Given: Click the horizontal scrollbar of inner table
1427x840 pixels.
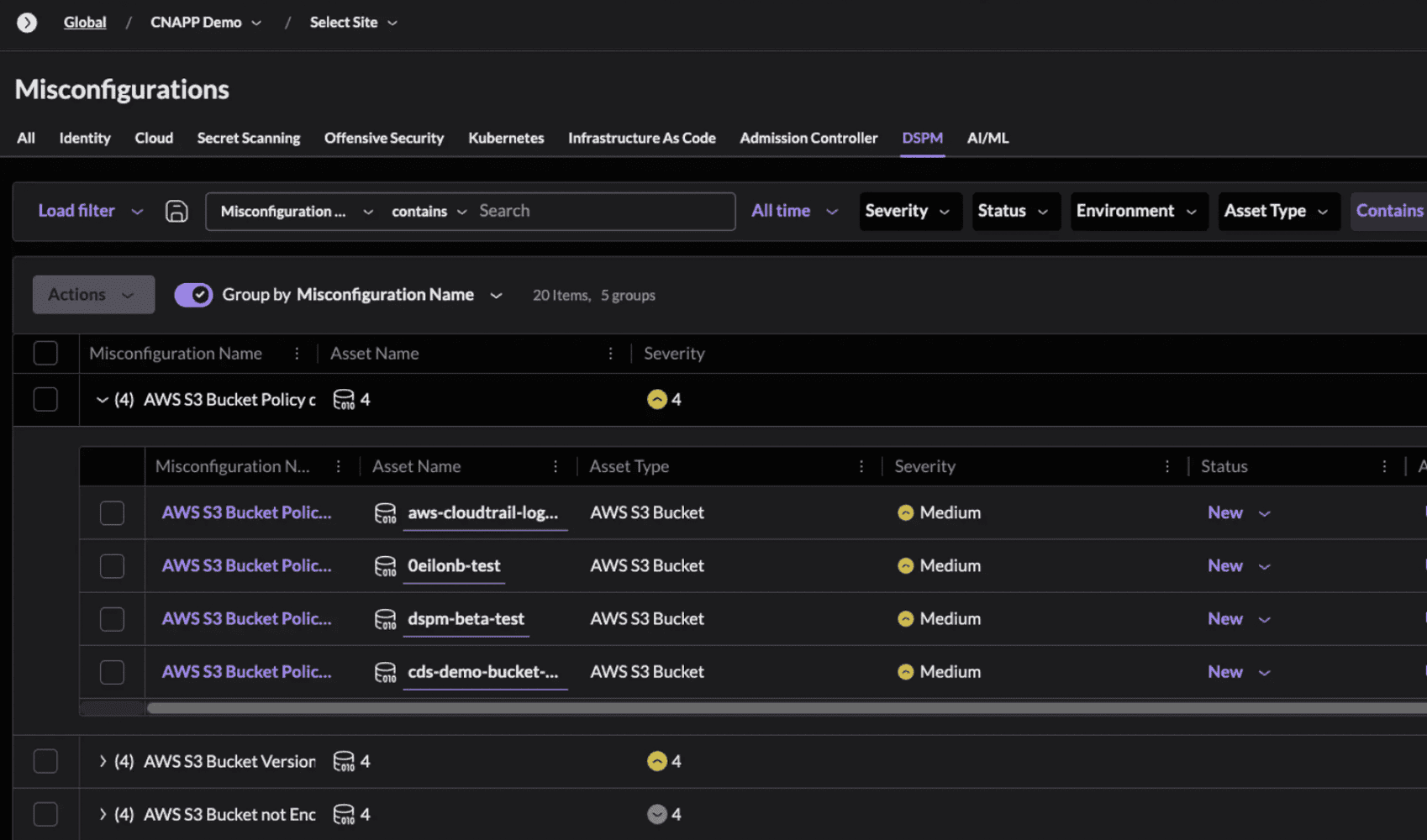Looking at the screenshot, I should (x=787, y=708).
